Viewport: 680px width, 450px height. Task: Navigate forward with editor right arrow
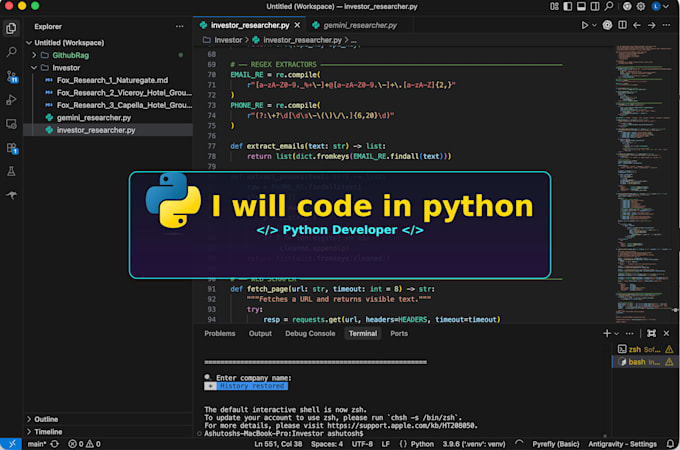(651, 26)
